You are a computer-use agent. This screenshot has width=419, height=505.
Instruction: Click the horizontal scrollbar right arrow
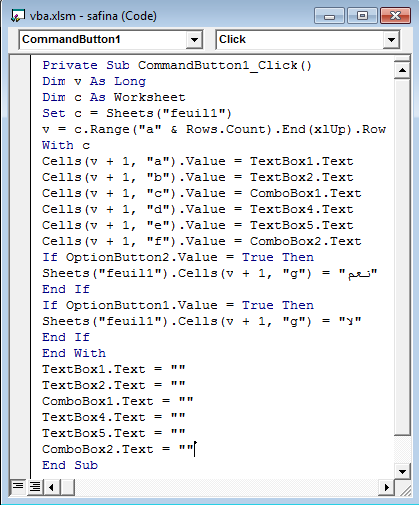tap(386, 487)
